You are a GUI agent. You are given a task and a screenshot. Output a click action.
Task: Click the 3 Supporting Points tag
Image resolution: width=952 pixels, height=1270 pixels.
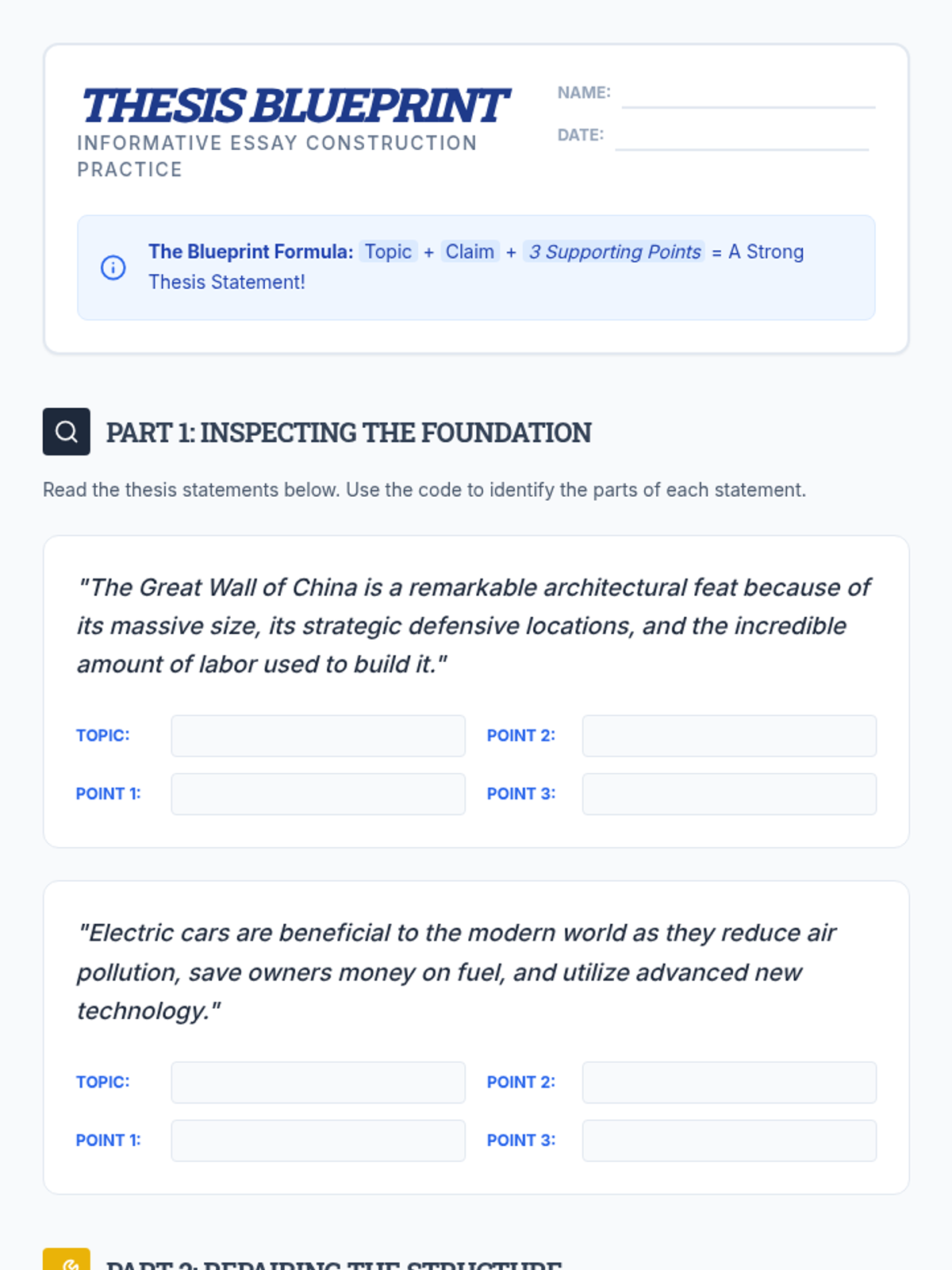(x=614, y=252)
